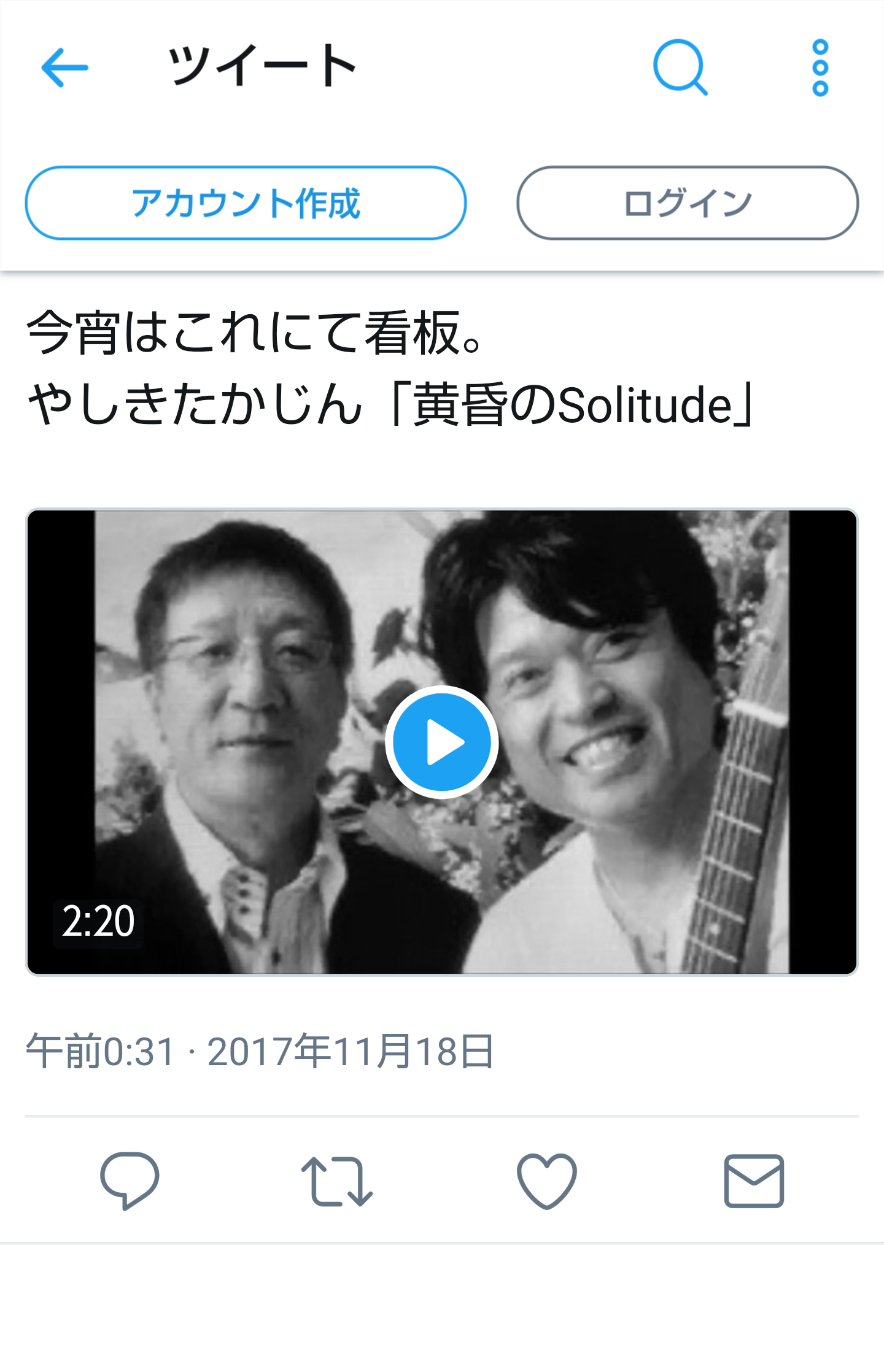Play the video with the blue play button

coord(441,742)
